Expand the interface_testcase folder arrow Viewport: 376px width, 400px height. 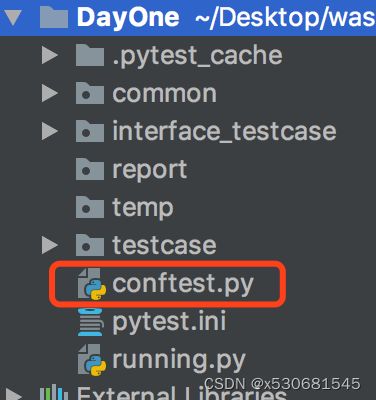point(50,132)
